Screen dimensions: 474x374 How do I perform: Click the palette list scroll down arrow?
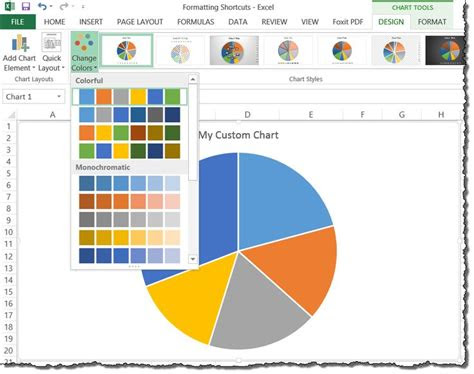pos(193,259)
